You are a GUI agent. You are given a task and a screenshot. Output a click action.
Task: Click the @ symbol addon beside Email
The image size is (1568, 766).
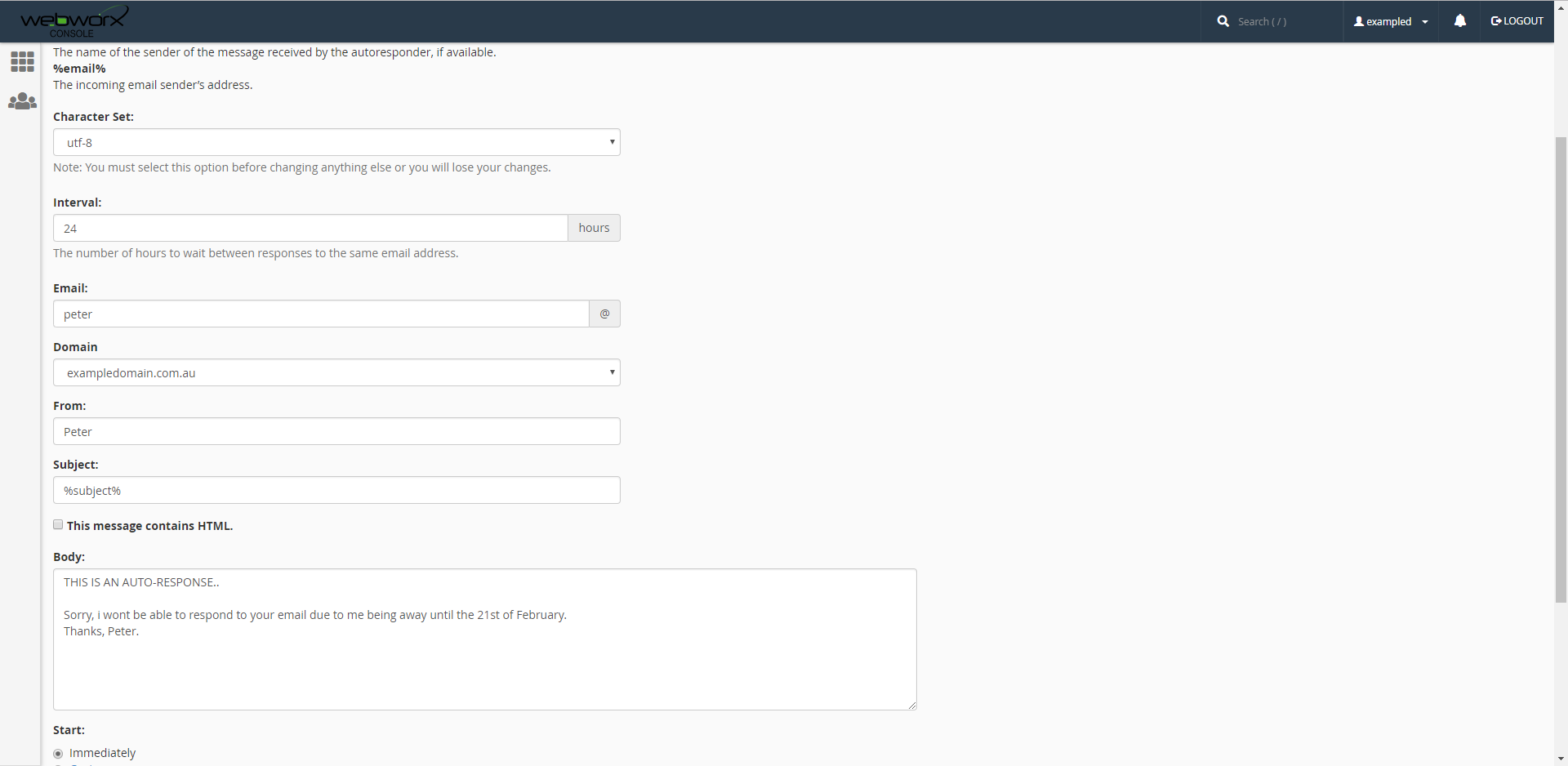click(x=604, y=314)
